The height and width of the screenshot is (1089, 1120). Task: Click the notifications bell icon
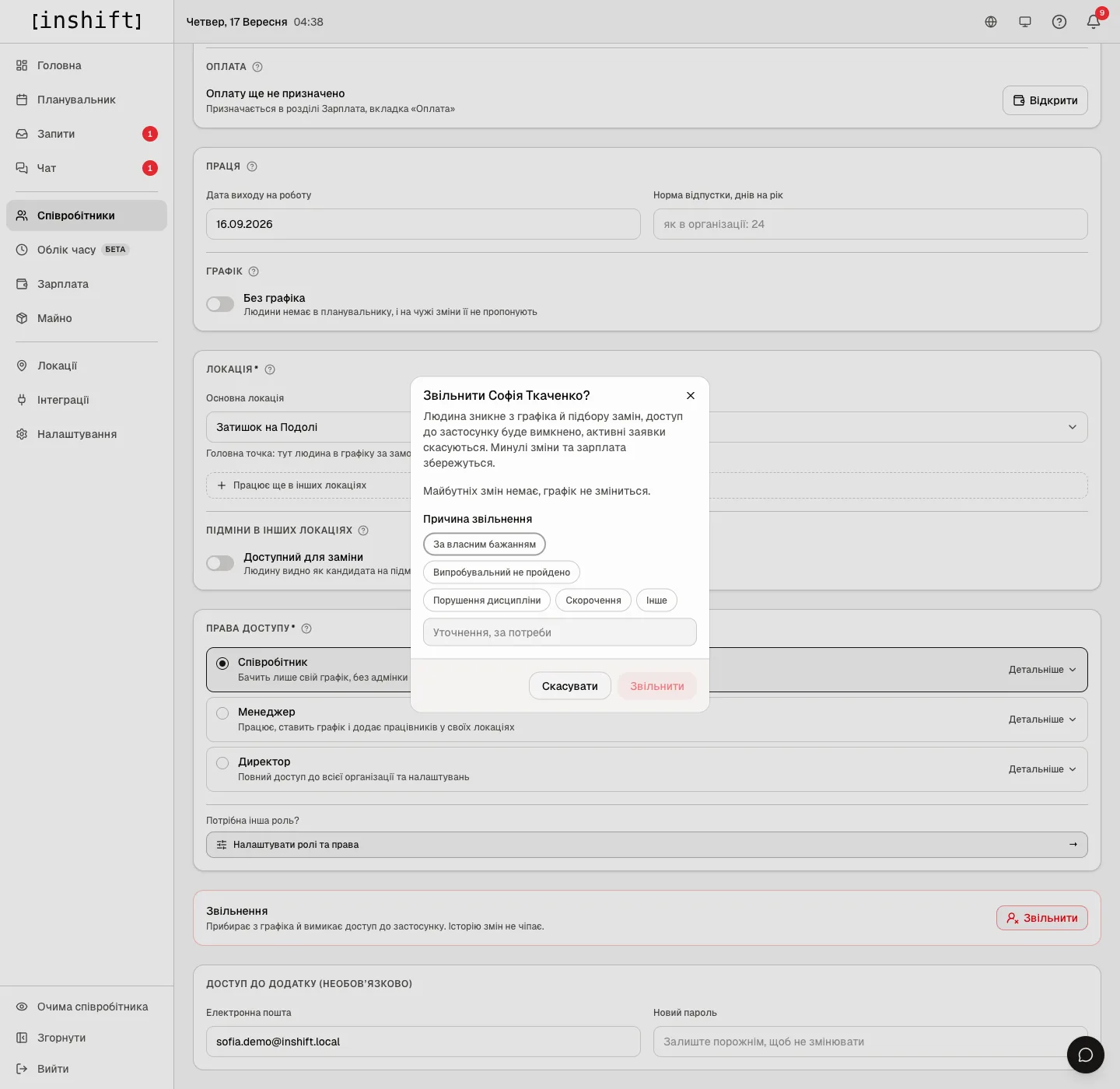coord(1094,22)
